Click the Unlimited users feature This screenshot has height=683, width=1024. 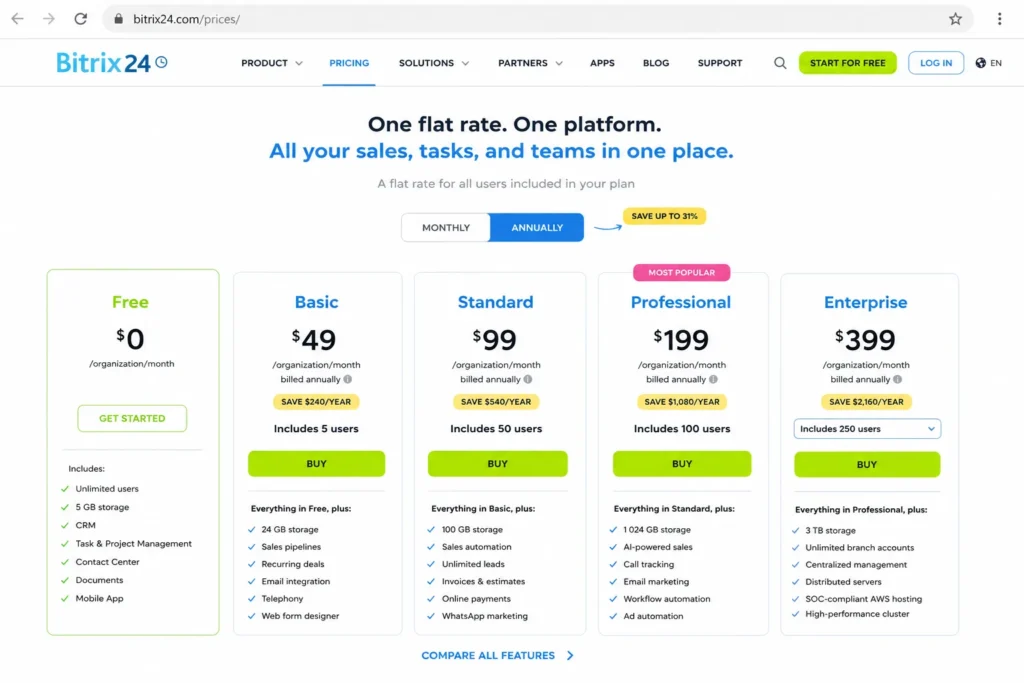click(107, 488)
